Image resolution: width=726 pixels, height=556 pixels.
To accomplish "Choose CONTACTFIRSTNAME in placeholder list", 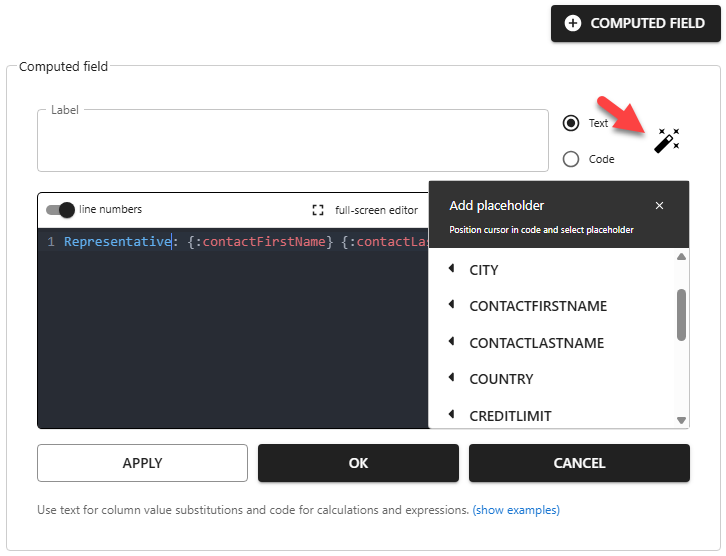I will pyautogui.click(x=538, y=306).
